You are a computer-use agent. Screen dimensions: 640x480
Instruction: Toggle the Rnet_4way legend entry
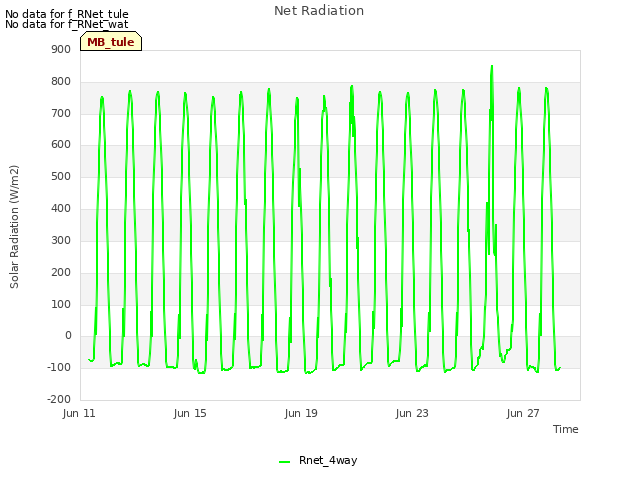point(318,460)
